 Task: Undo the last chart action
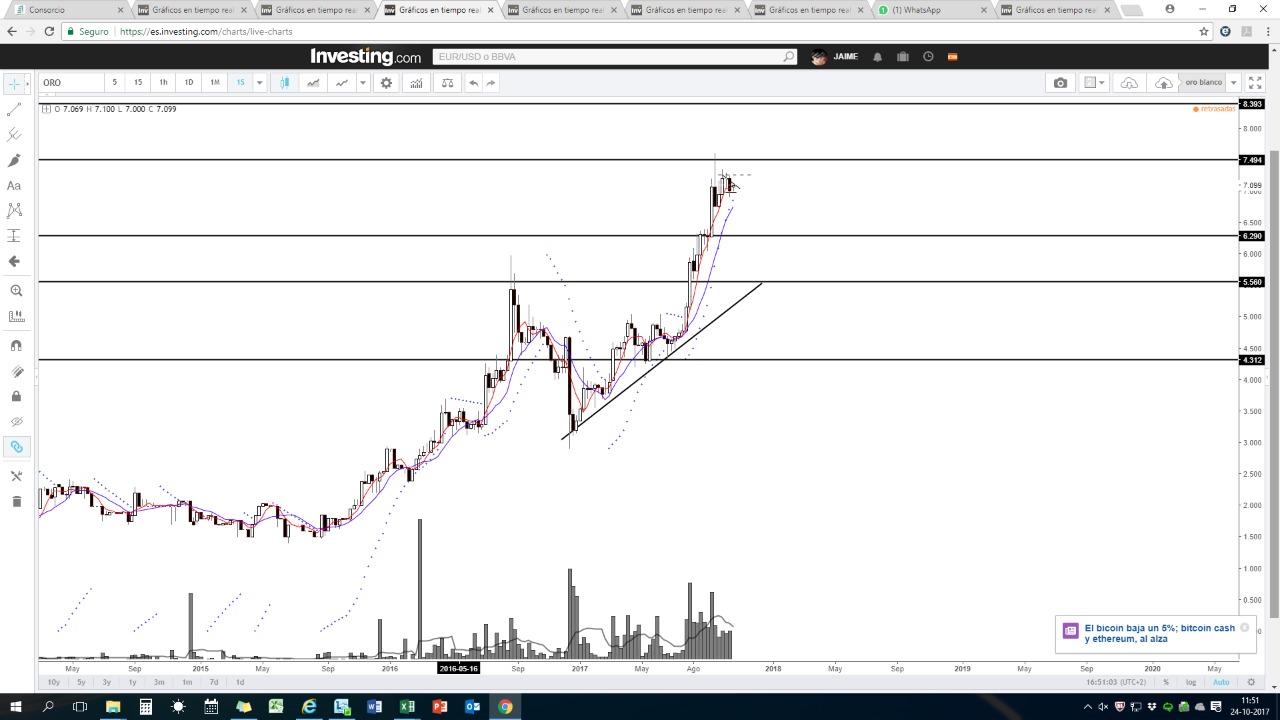click(473, 83)
